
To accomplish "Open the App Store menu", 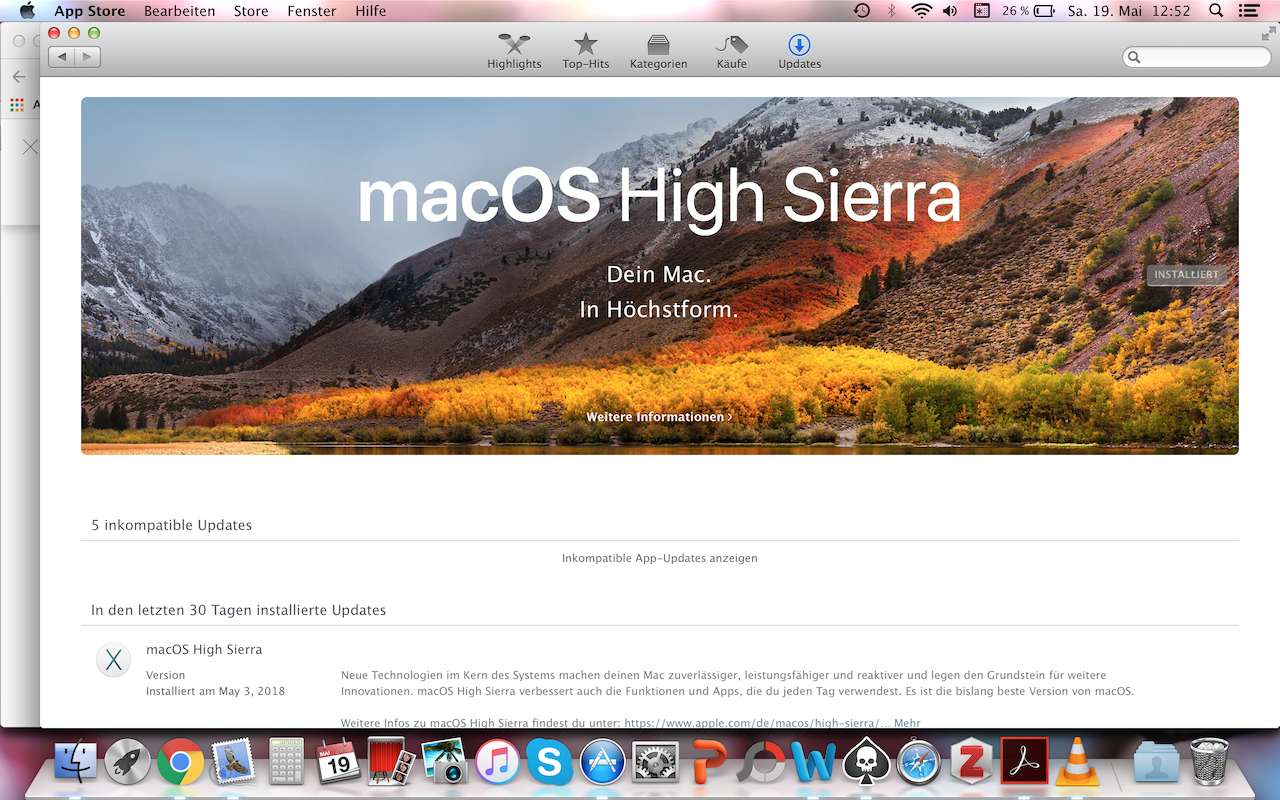I will tap(89, 11).
